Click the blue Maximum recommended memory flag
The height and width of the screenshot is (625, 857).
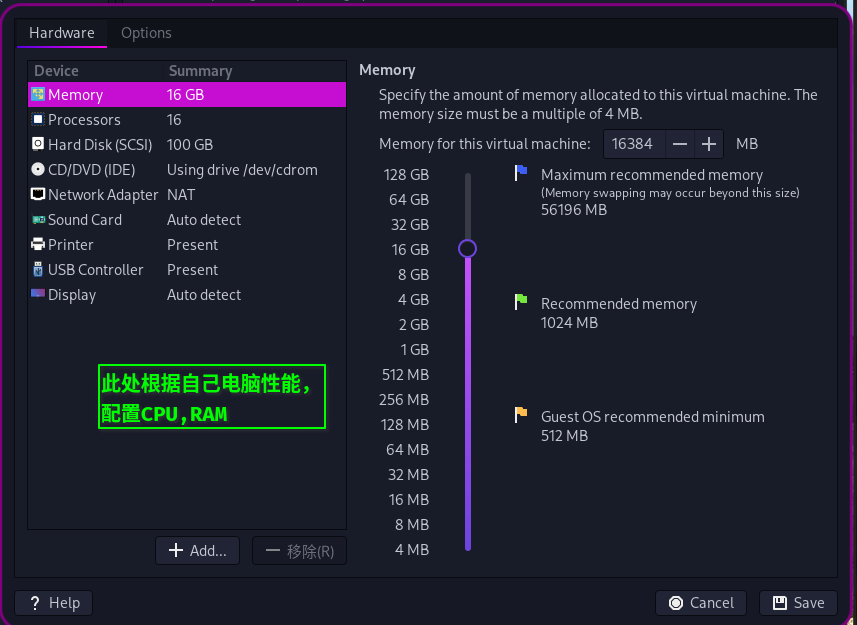coord(520,173)
